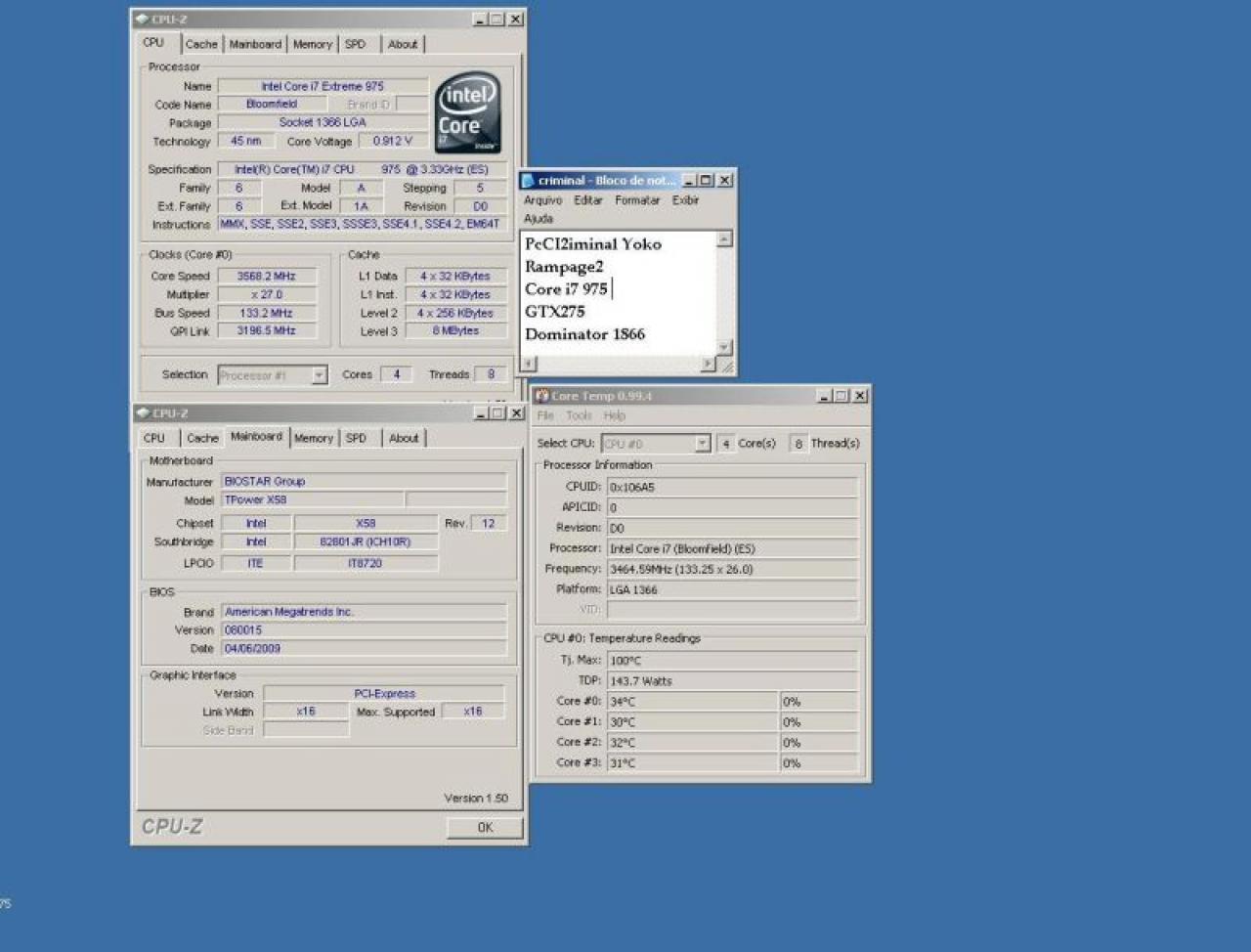The height and width of the screenshot is (952, 1251).
Task: Open the Tools menu in Core Temp
Action: pyautogui.click(x=579, y=415)
